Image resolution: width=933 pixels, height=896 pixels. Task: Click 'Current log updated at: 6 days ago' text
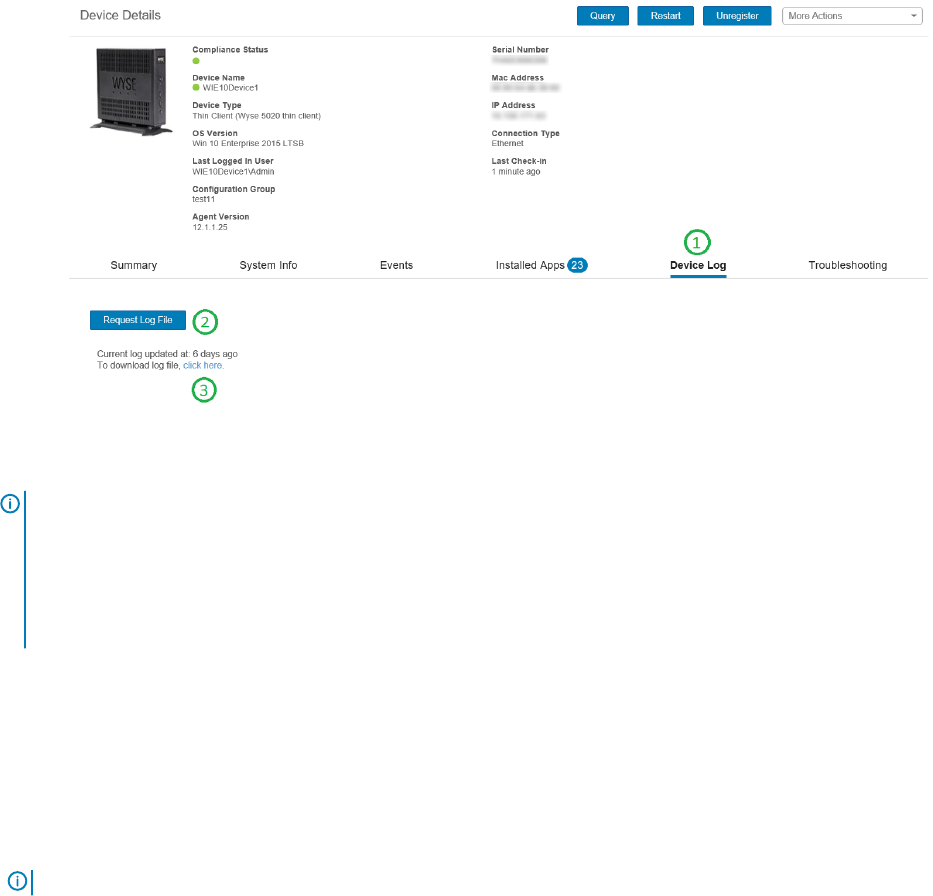pyautogui.click(x=167, y=354)
